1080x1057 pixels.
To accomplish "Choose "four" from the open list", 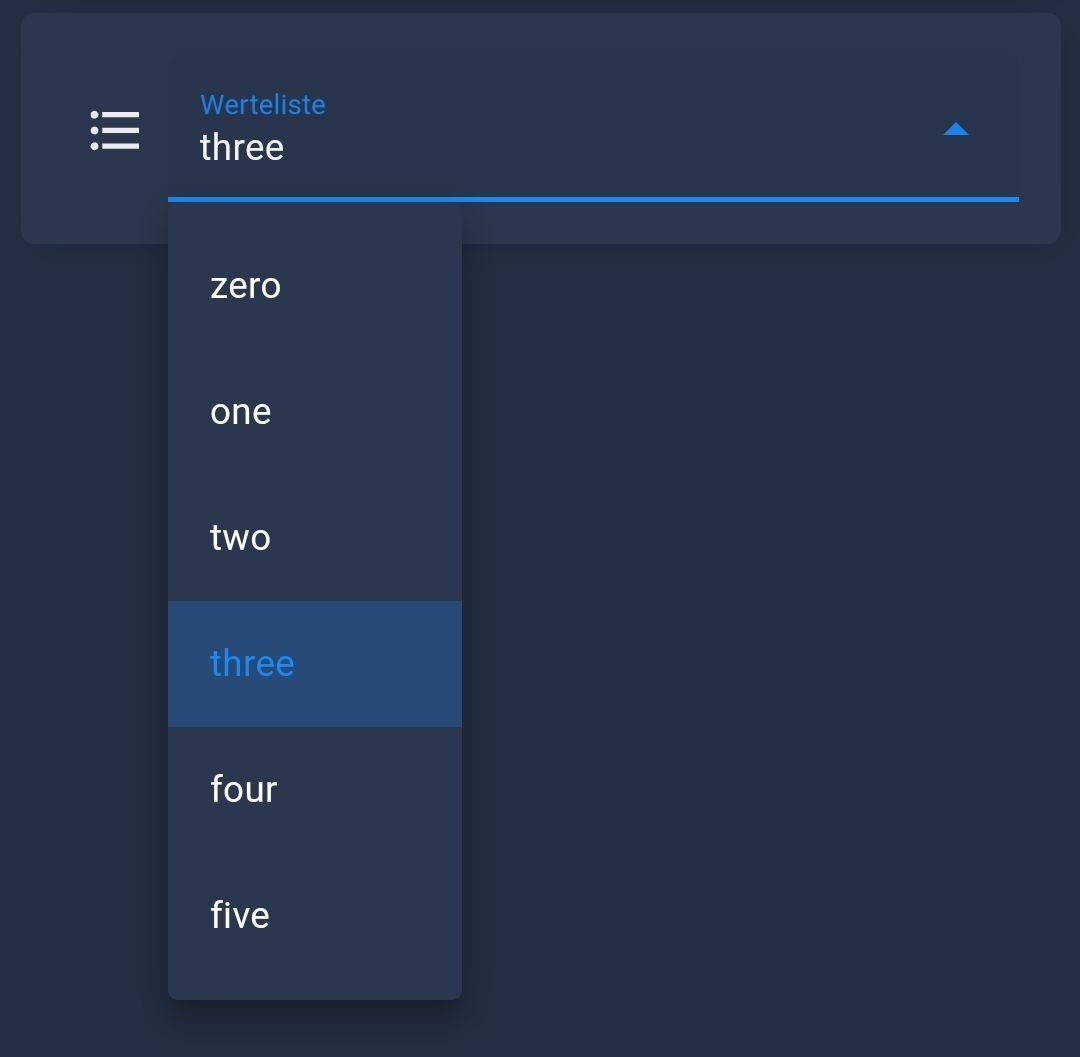I will coord(244,790).
